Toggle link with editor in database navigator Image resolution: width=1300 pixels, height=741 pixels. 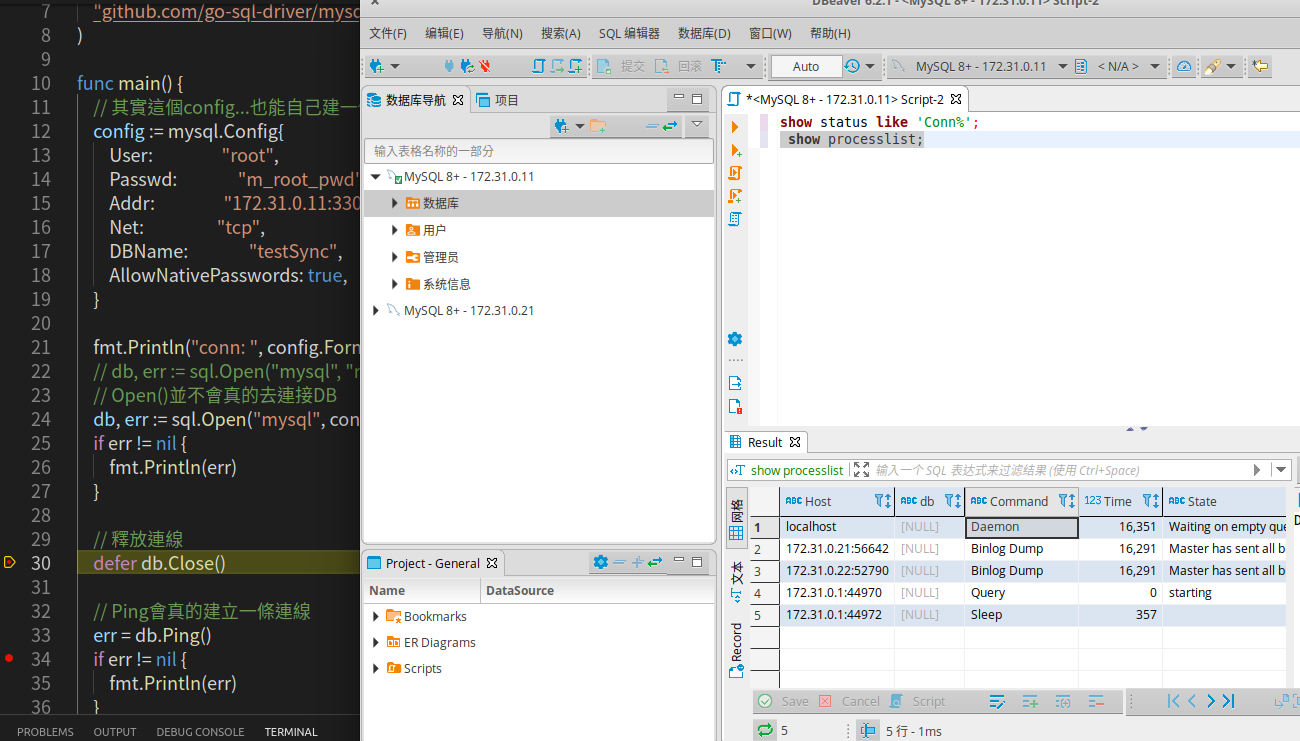pos(669,126)
